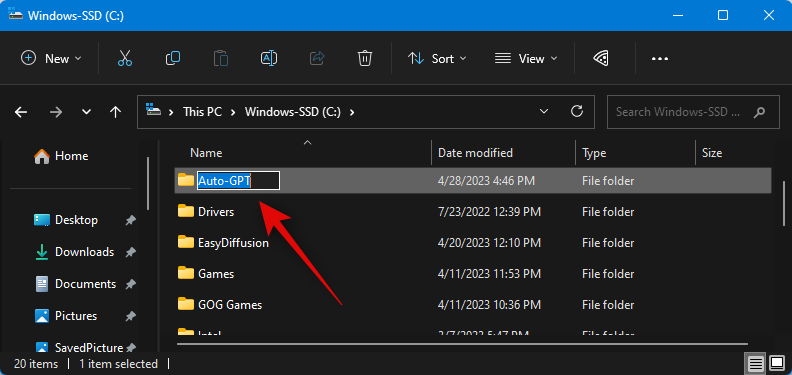Click Windows-SSD (C:) breadcrumb segment
The height and width of the screenshot is (375, 792).
(x=293, y=112)
